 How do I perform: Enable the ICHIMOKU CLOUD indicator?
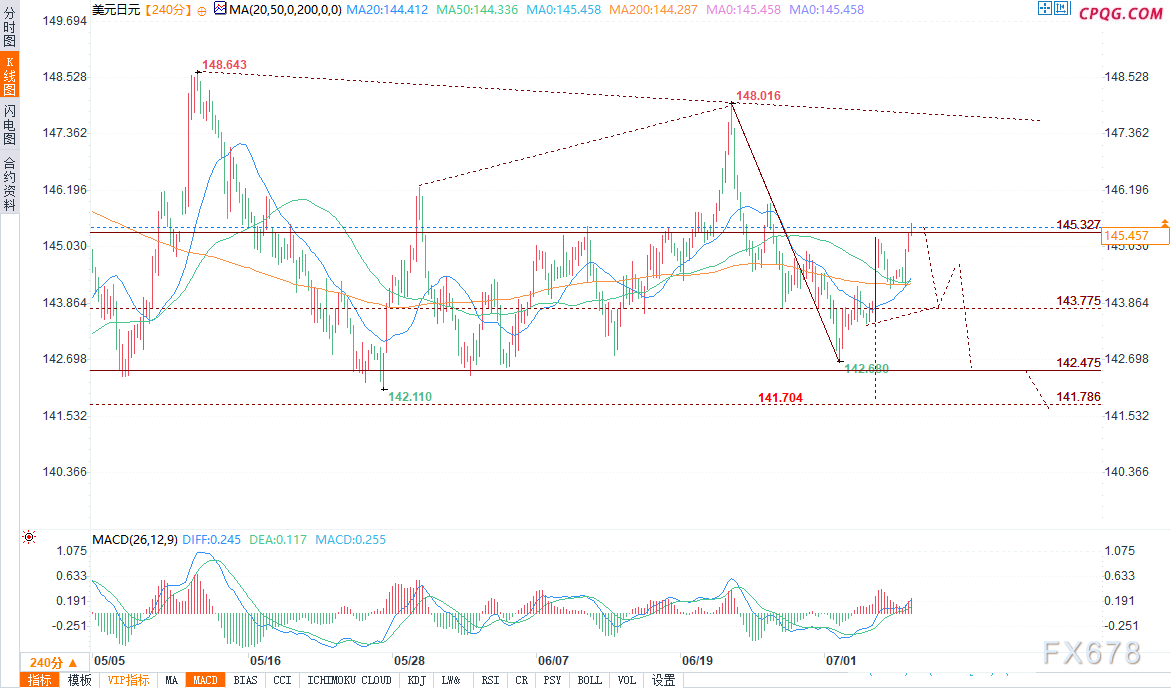349,680
